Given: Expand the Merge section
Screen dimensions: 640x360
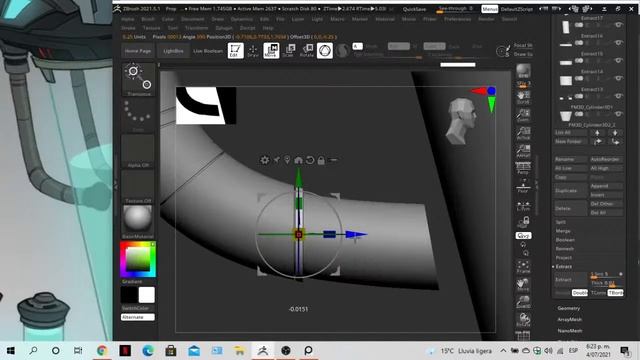Looking at the screenshot, I should pyautogui.click(x=563, y=231).
